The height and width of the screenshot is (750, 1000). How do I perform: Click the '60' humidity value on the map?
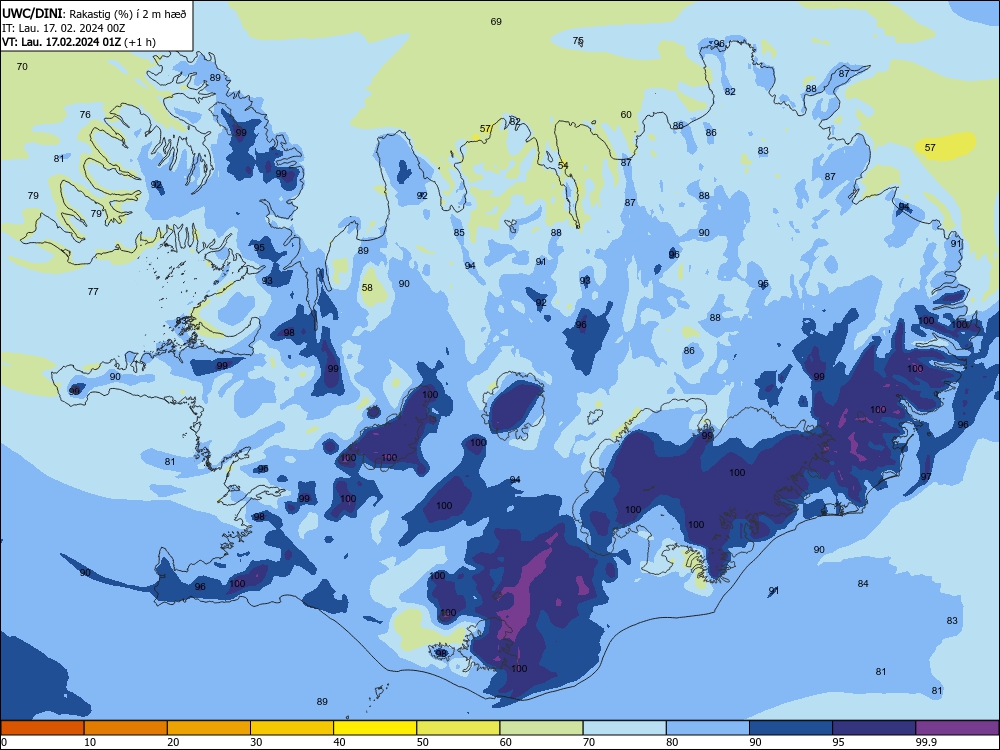tap(626, 115)
